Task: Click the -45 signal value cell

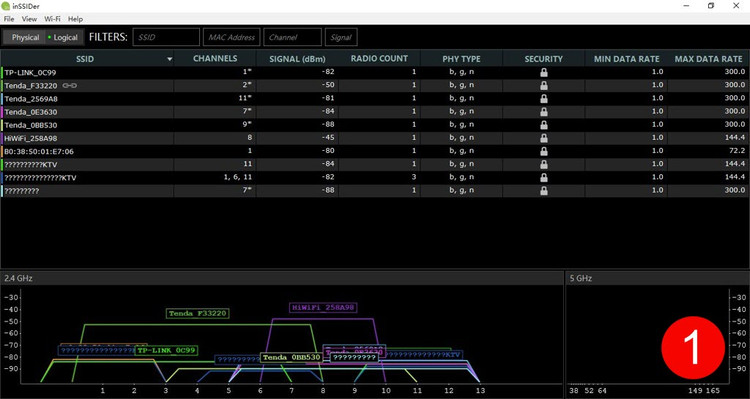Action: point(298,138)
